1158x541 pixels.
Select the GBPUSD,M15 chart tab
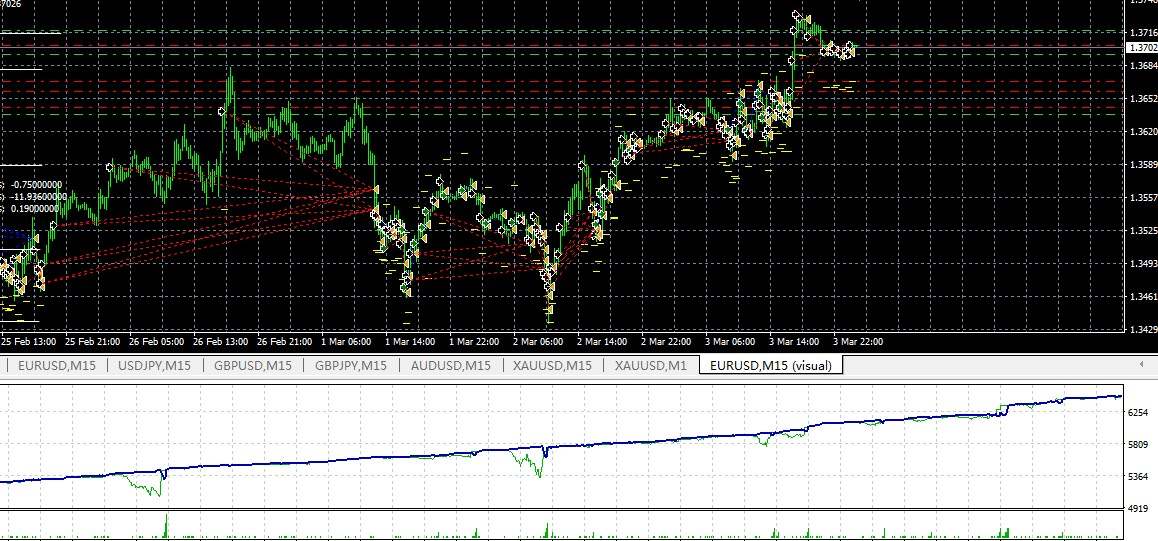click(253, 365)
